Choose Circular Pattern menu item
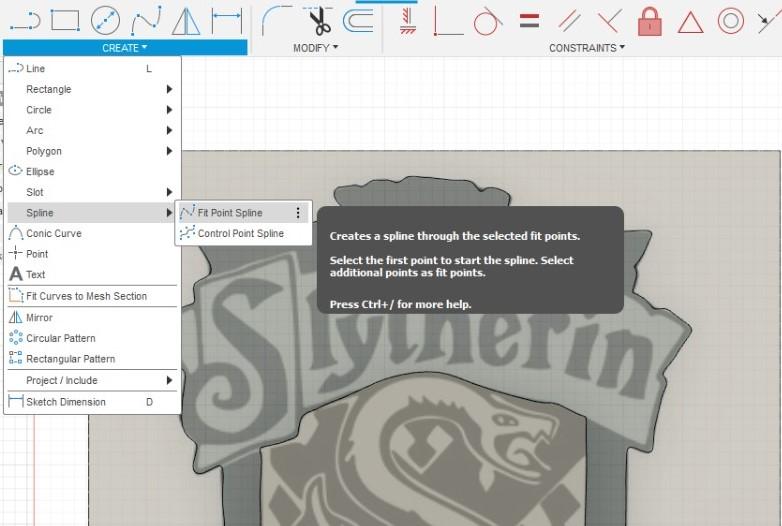 click(x=92, y=338)
